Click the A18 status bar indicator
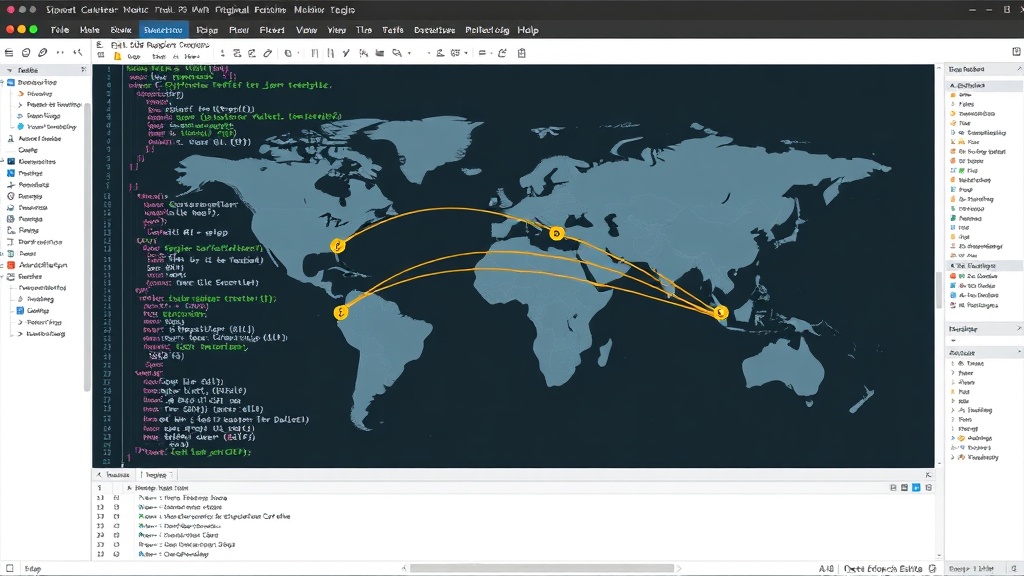Viewport: 1024px width, 576px height. (x=826, y=568)
